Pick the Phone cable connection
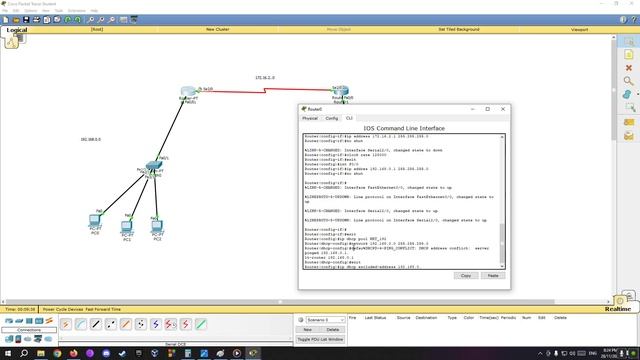The width and height of the screenshot is (640, 360). (x=141, y=324)
